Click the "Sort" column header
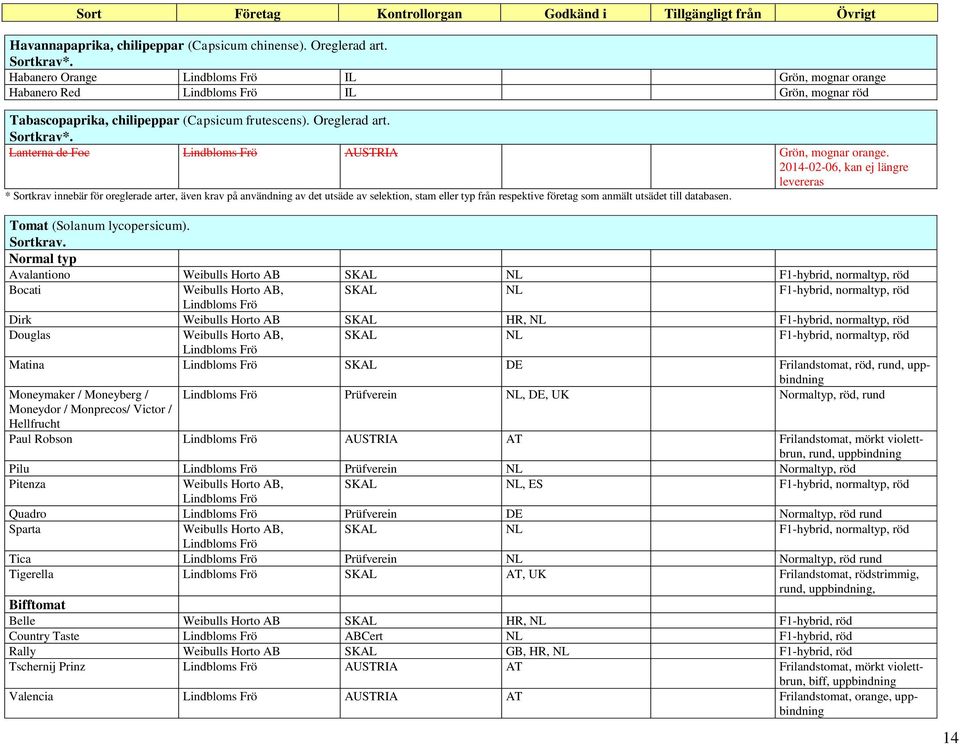Viewport: 960px width, 745px height. coord(89,13)
